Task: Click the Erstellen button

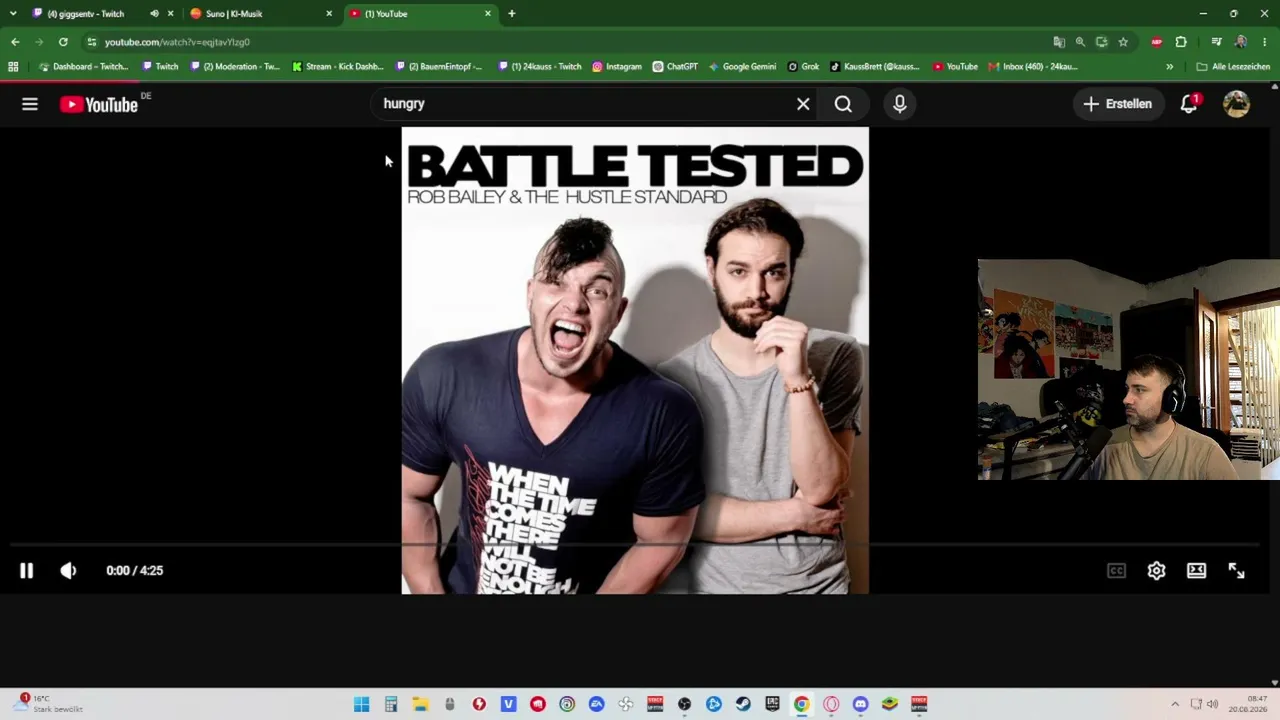Action: point(1118,104)
